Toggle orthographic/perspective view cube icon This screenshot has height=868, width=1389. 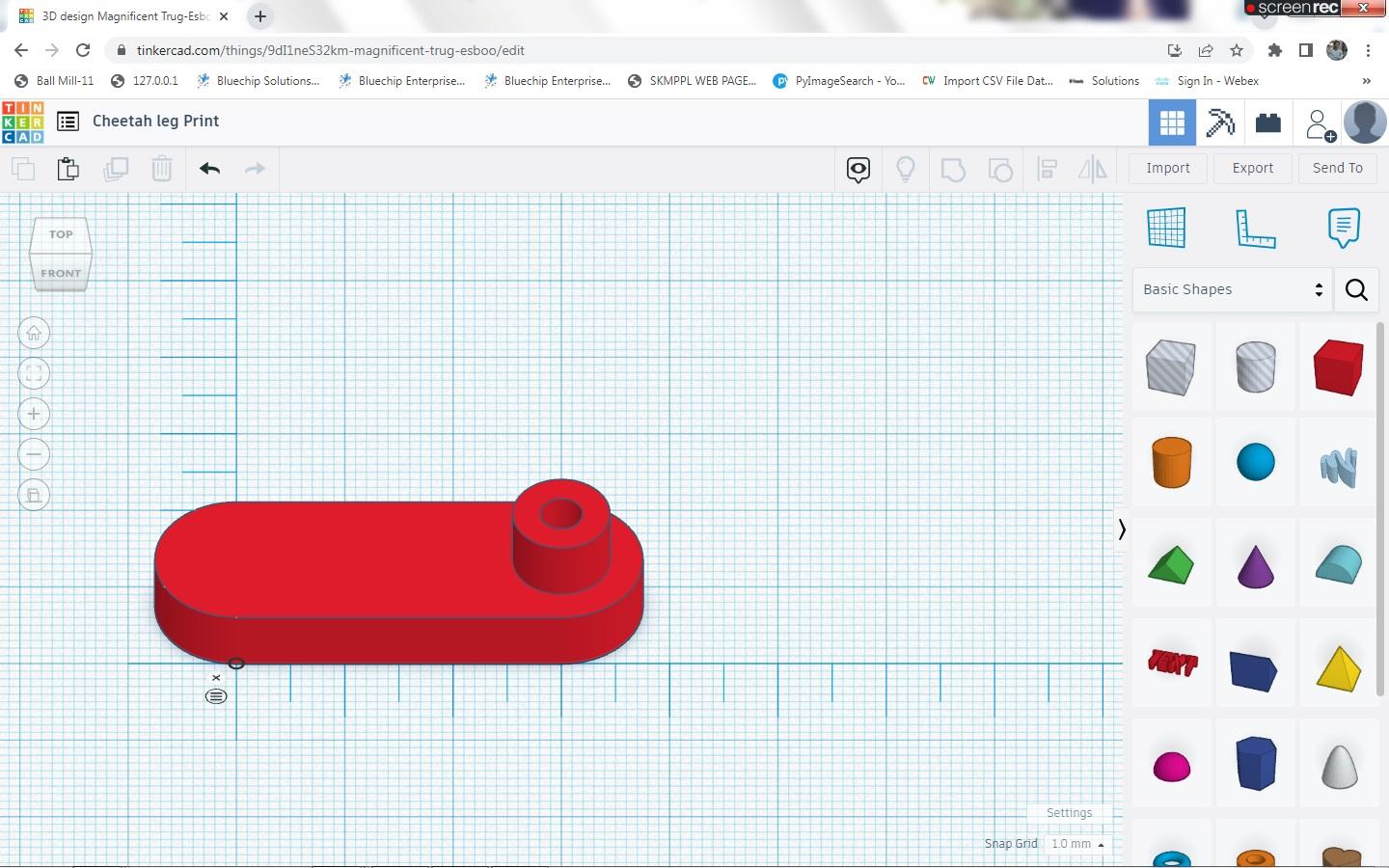tap(34, 496)
